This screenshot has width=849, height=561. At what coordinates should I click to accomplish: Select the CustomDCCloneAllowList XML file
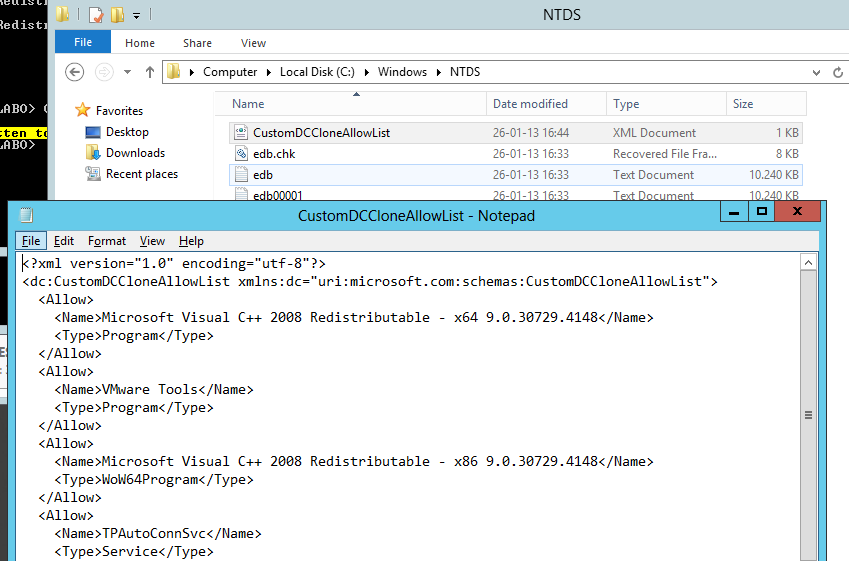pyautogui.click(x=321, y=133)
